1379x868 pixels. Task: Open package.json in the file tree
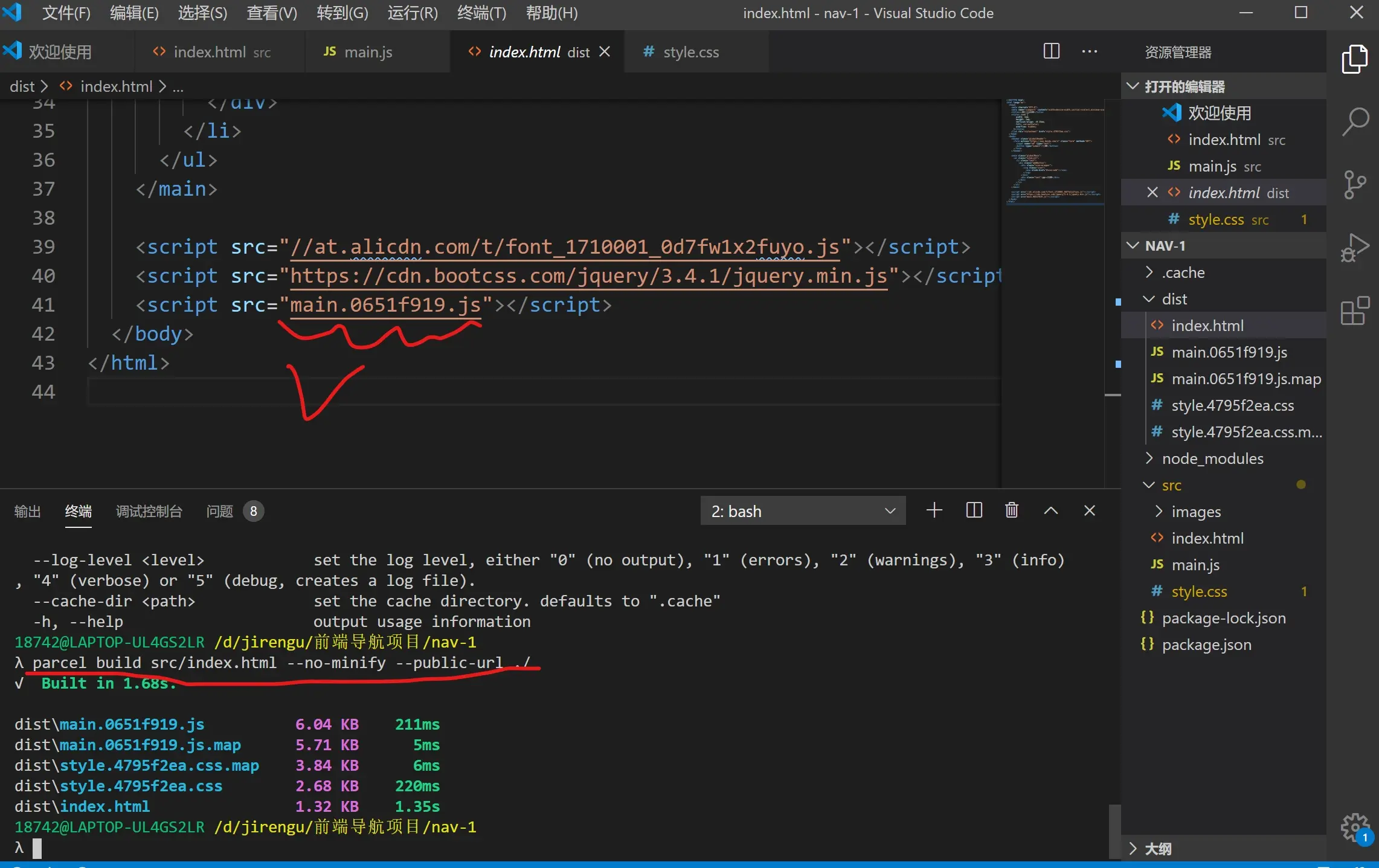pos(1206,645)
